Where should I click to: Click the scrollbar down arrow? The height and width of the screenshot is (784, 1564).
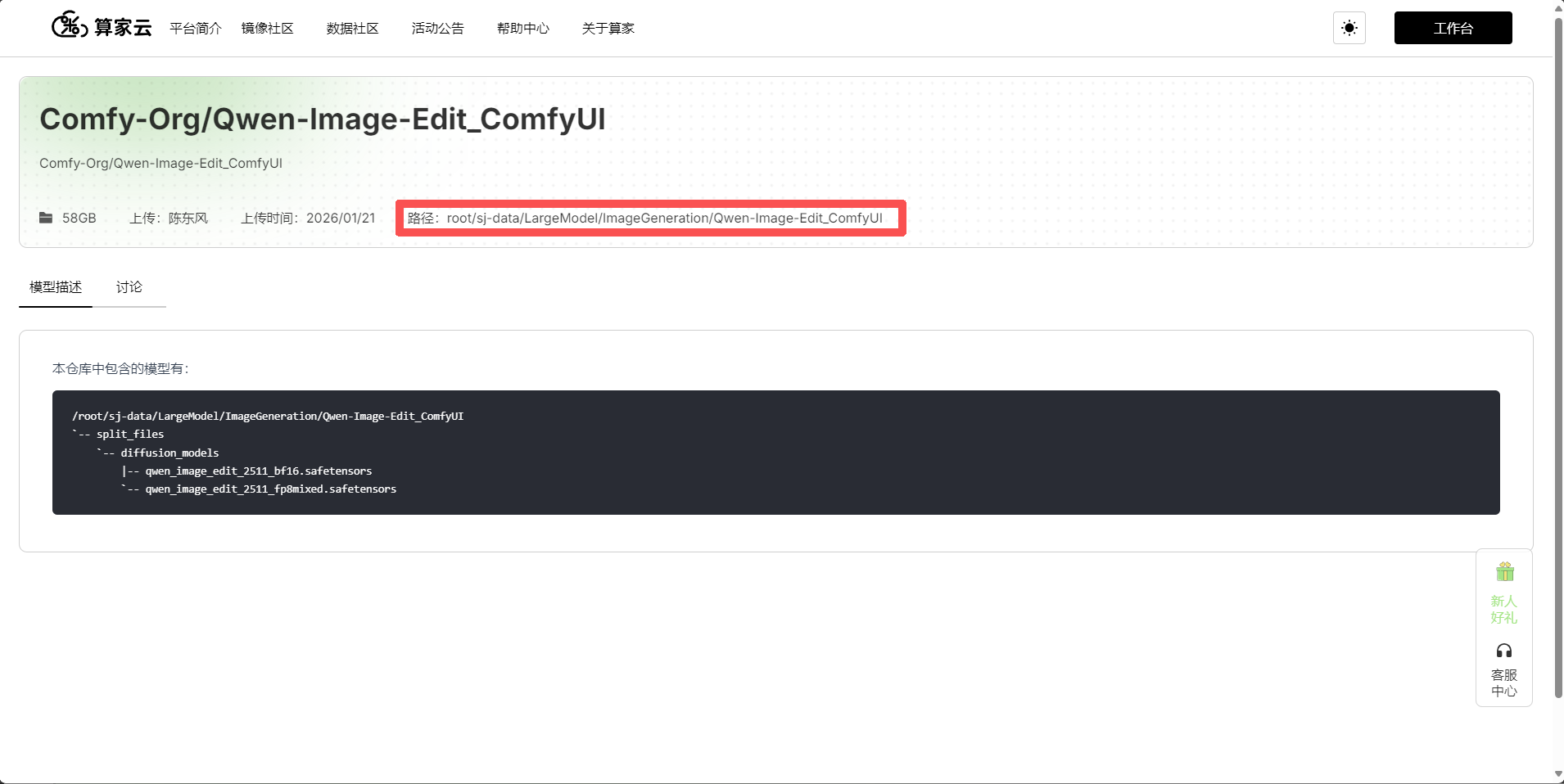(x=1558, y=775)
